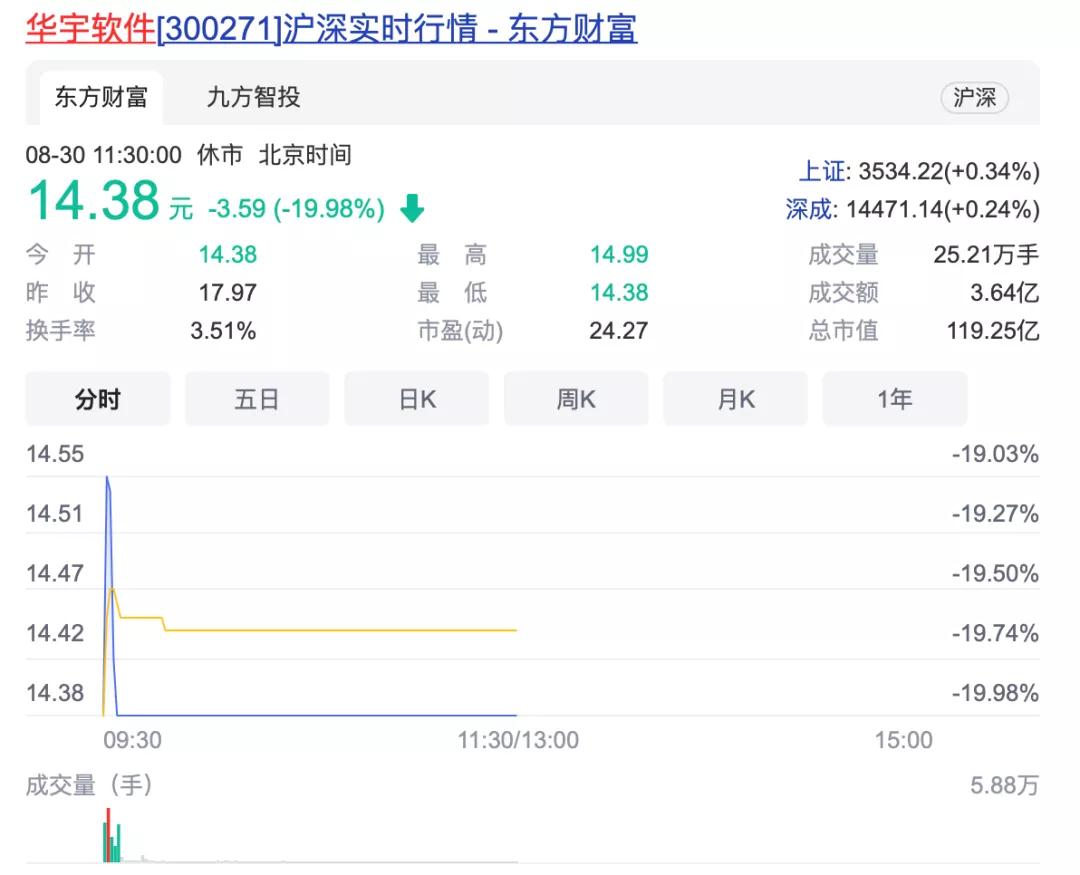Click the timestamp 08-30 11:30:00
The height and width of the screenshot is (875, 1080).
click(x=104, y=154)
